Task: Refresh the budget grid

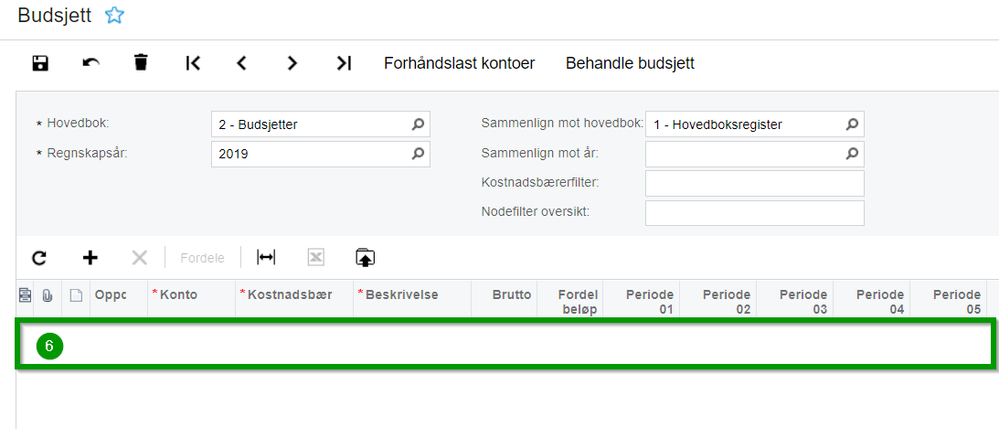Action: tap(39, 257)
